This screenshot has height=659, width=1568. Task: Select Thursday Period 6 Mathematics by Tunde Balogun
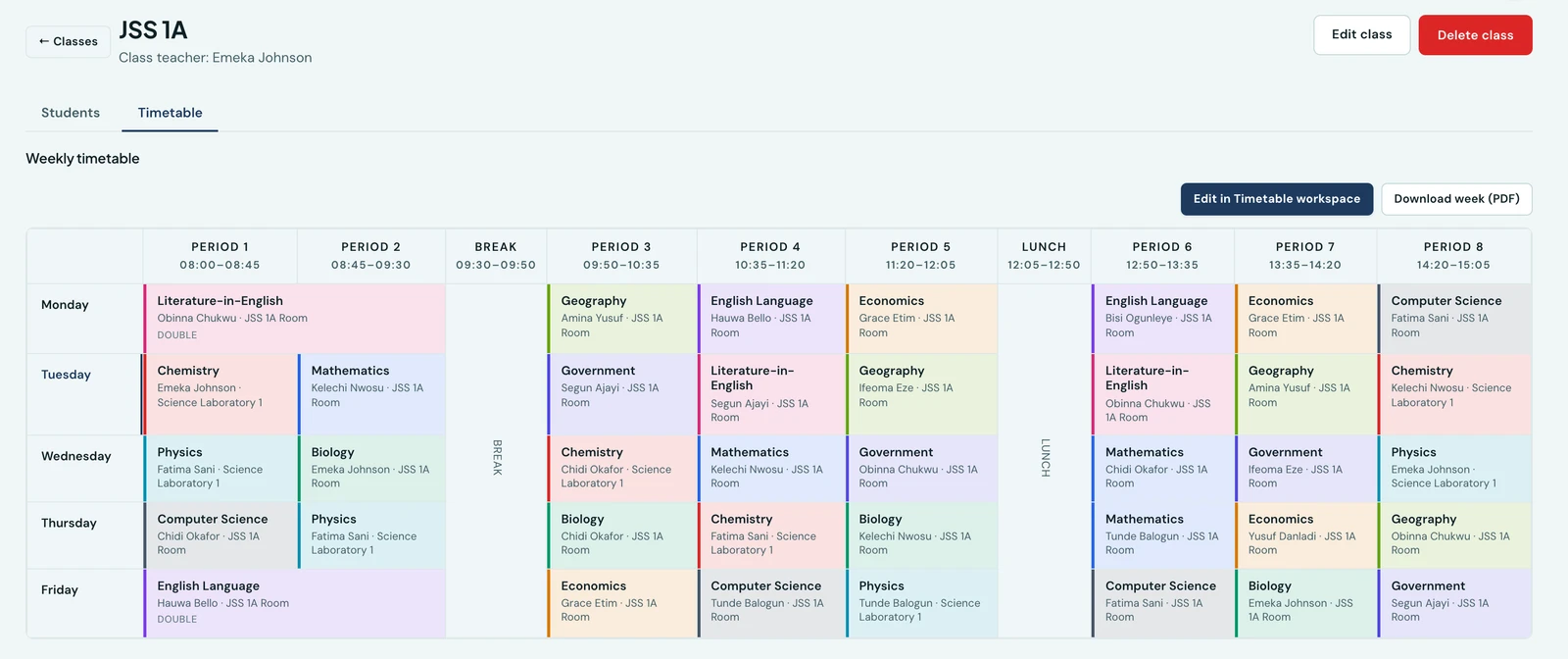pos(1162,535)
